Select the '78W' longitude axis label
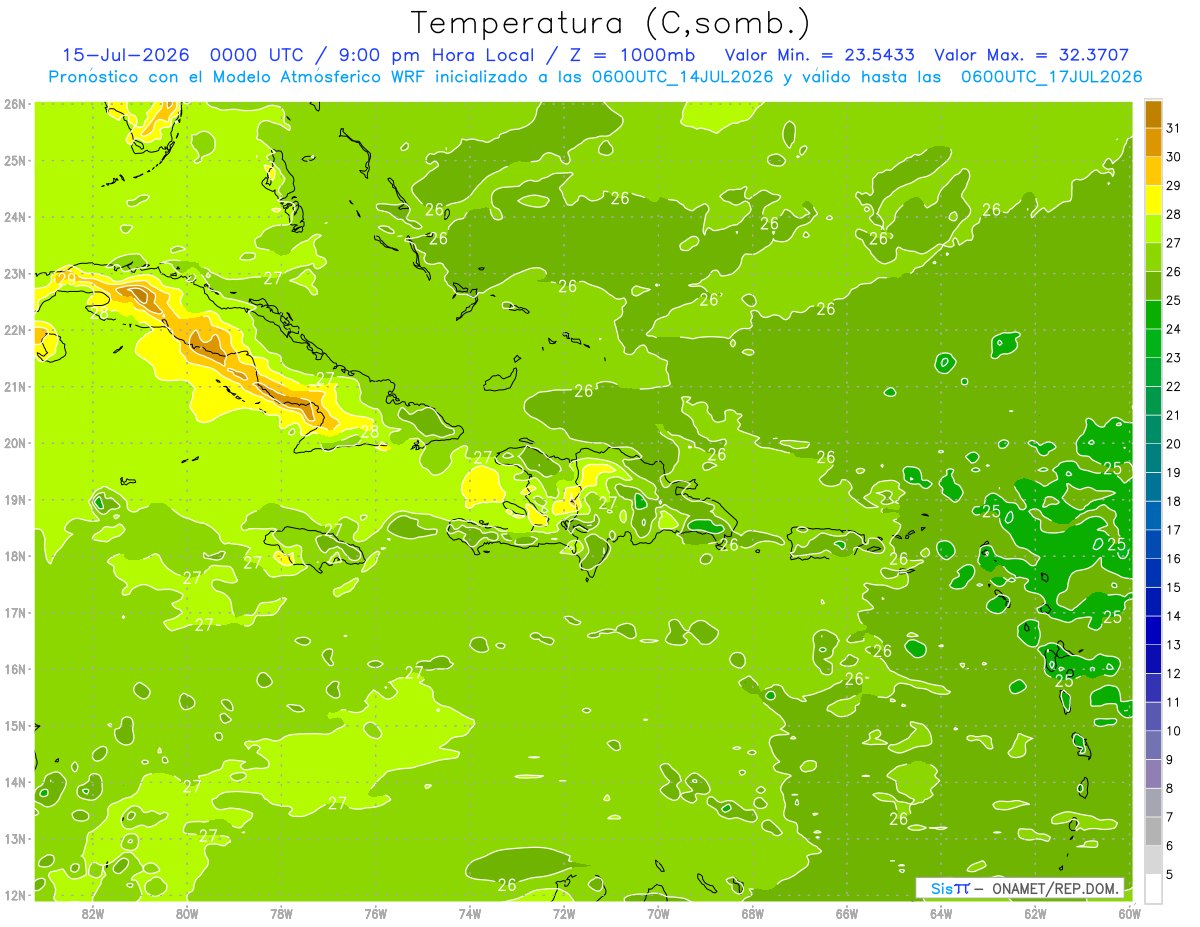 (281, 913)
